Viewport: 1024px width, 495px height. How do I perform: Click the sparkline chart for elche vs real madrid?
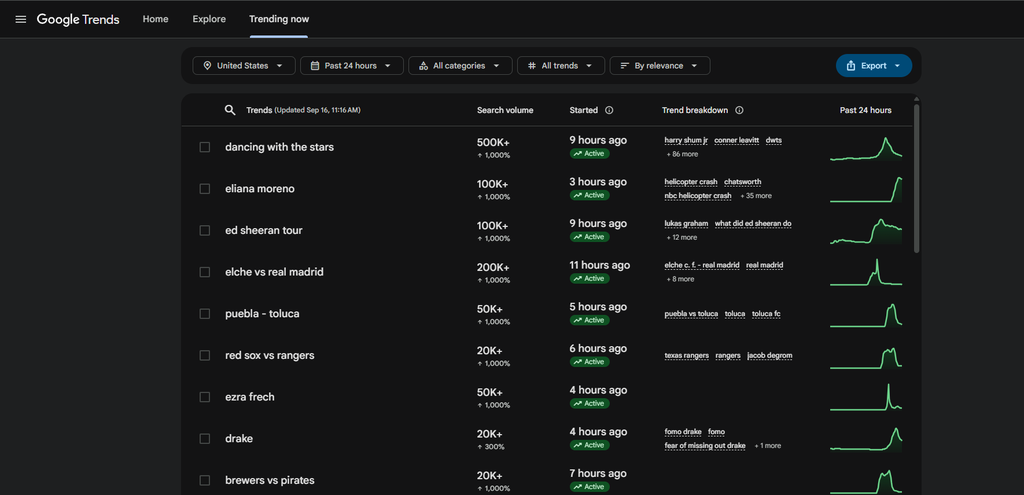coord(866,272)
